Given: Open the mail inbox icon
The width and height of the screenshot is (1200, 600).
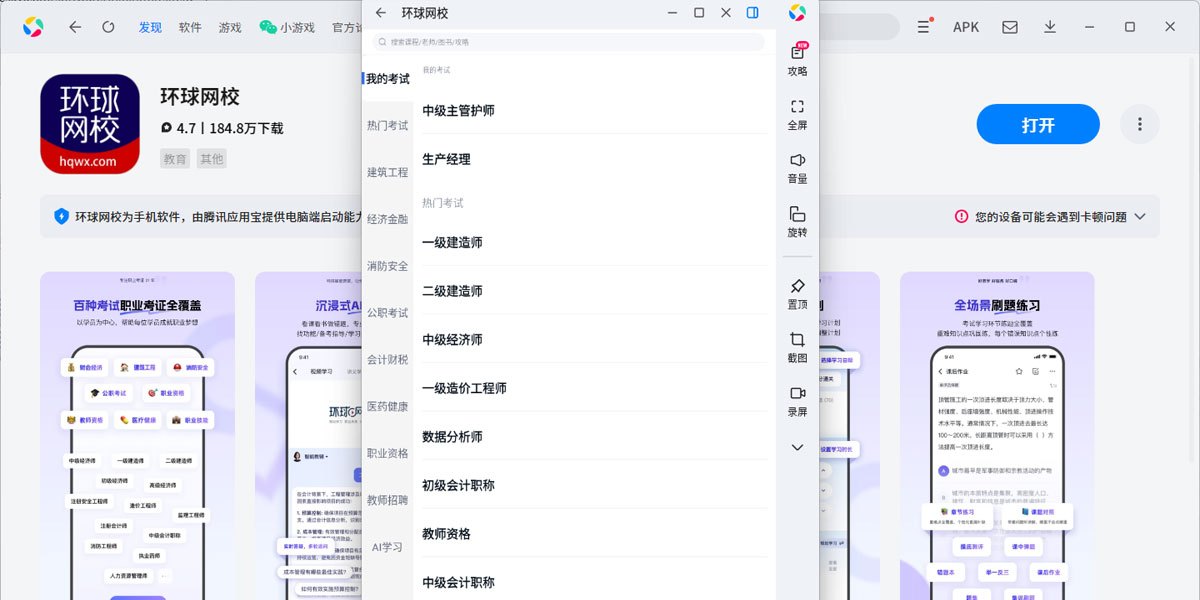Looking at the screenshot, I should 1010,27.
